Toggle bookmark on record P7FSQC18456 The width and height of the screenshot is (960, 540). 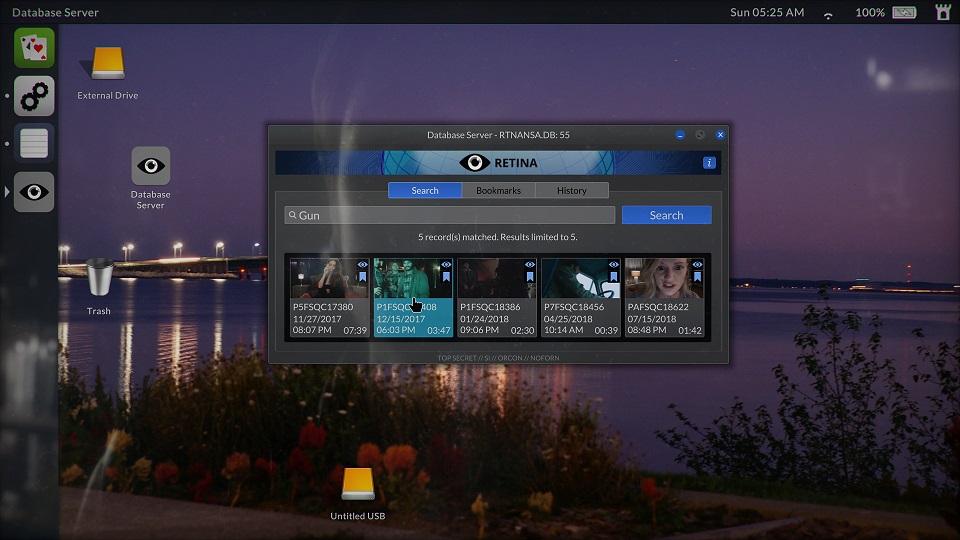pos(614,277)
